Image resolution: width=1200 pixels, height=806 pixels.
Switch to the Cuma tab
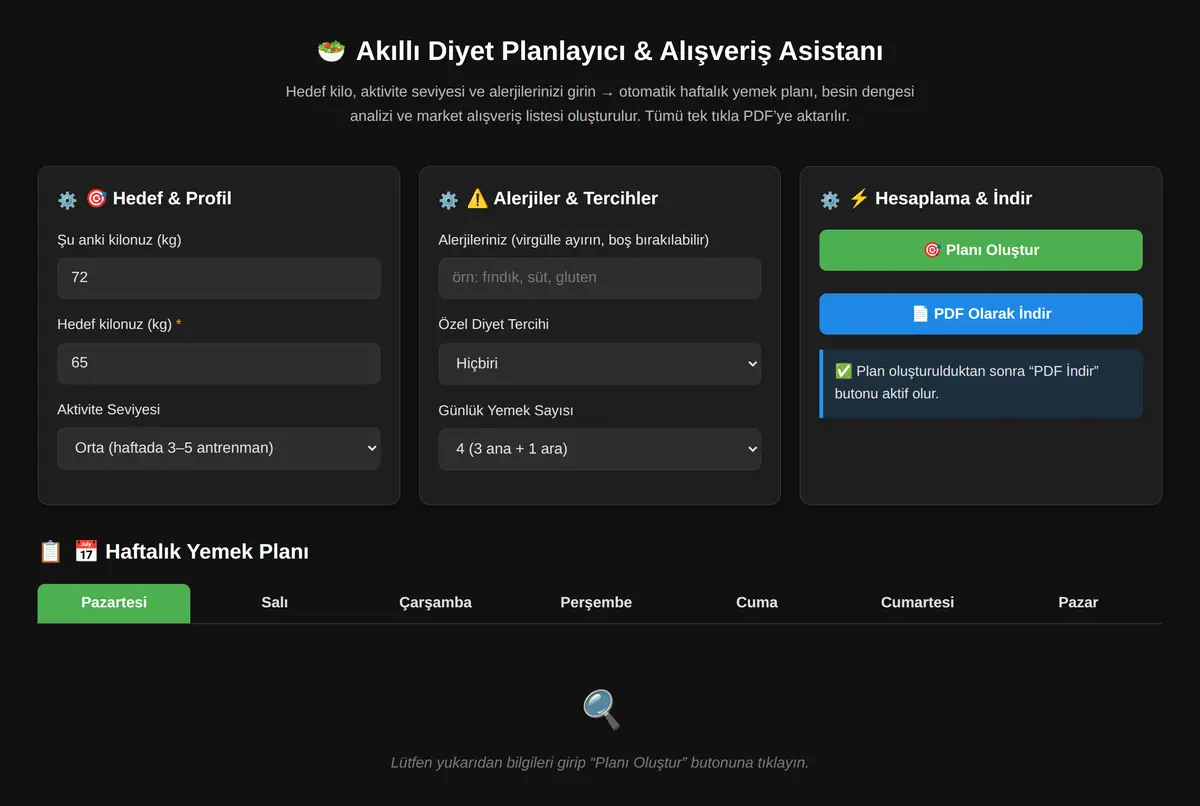coord(757,603)
